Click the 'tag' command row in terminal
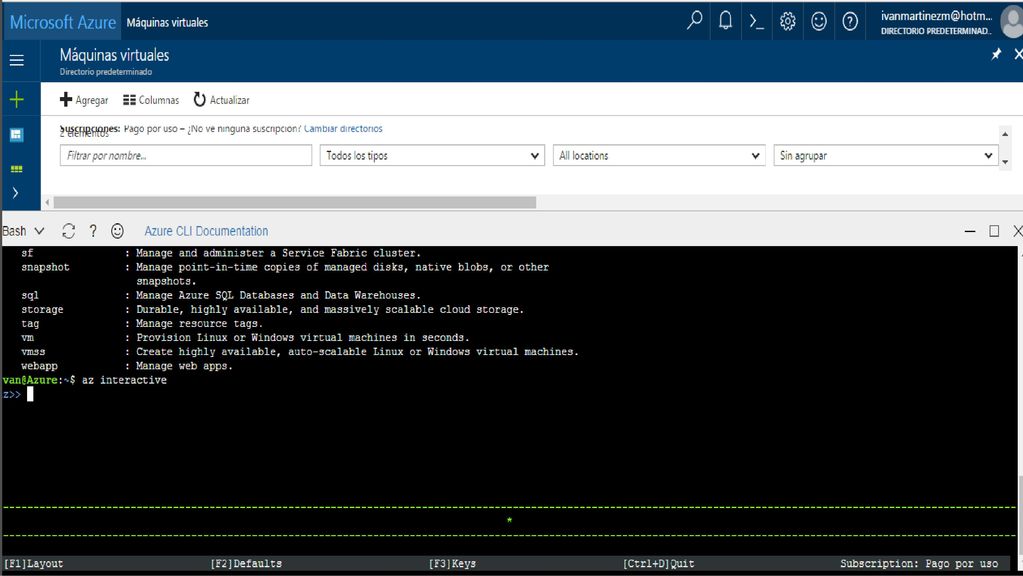The height and width of the screenshot is (576, 1023). click(142, 324)
